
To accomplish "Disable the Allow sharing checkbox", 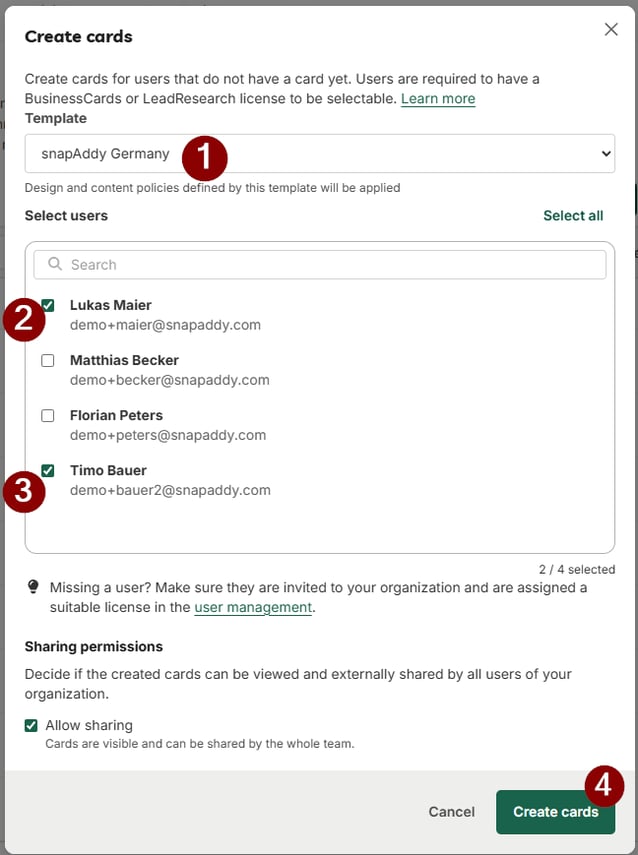I will [31, 725].
